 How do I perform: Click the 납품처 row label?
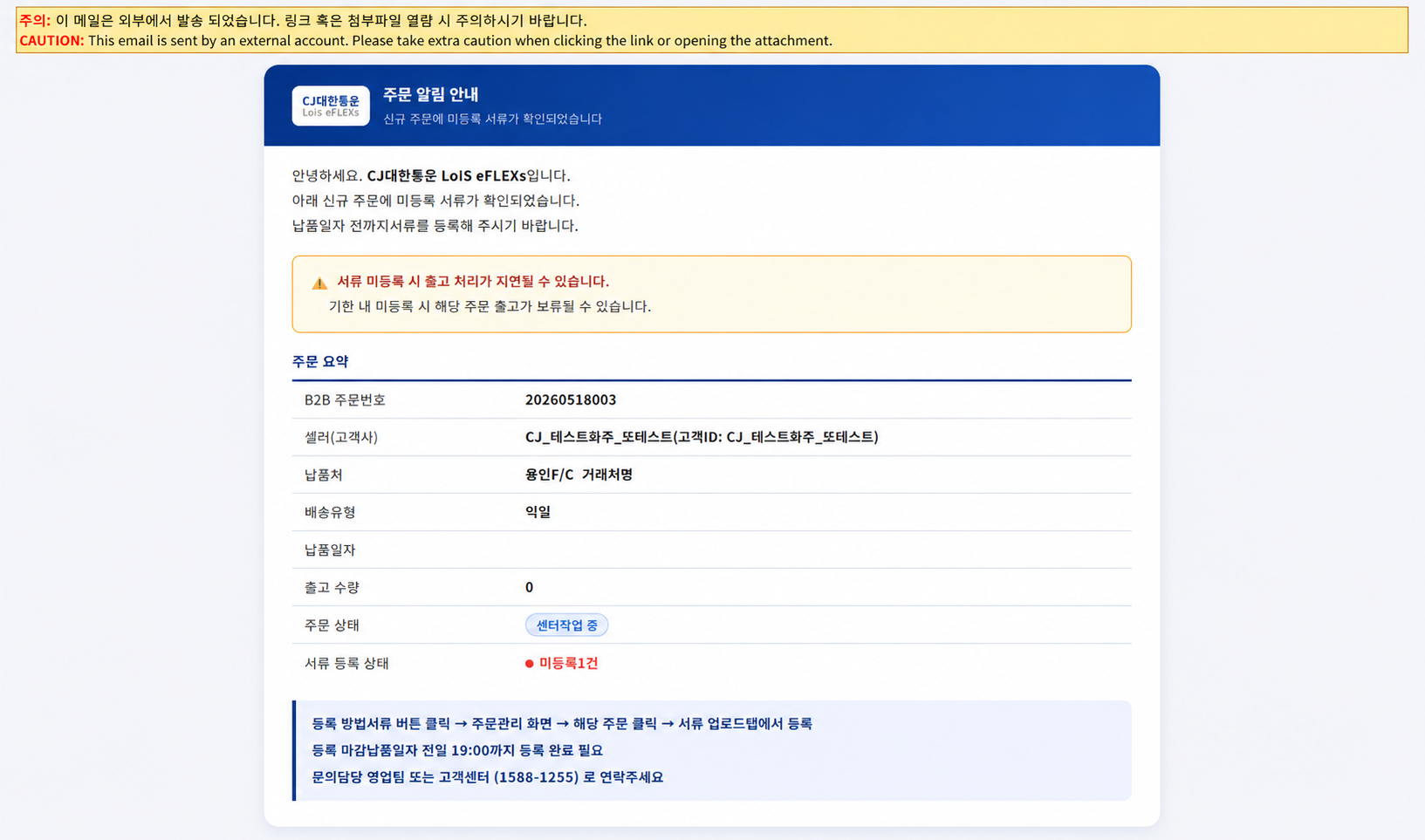pos(323,475)
